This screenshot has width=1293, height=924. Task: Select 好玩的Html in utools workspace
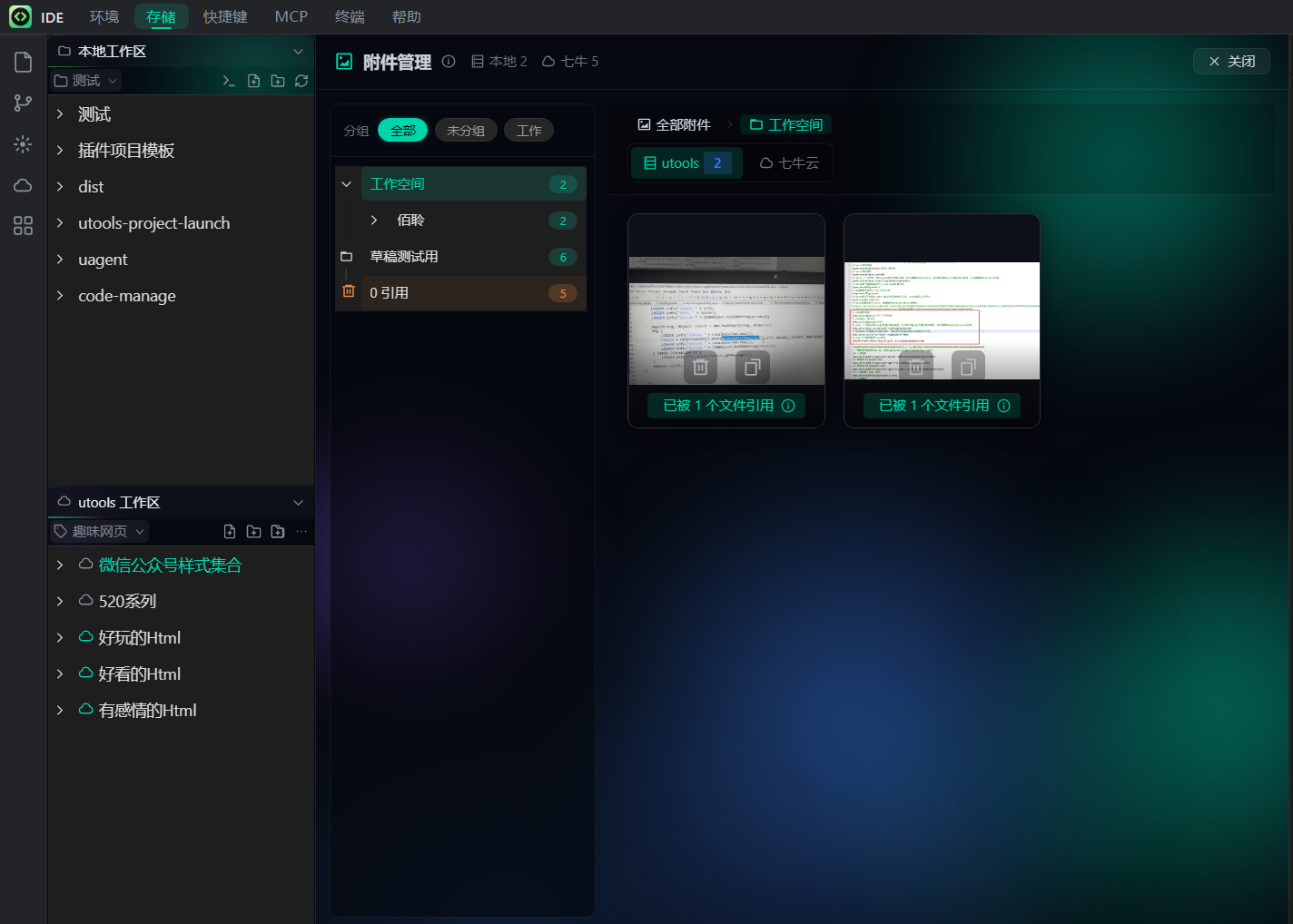181,637
